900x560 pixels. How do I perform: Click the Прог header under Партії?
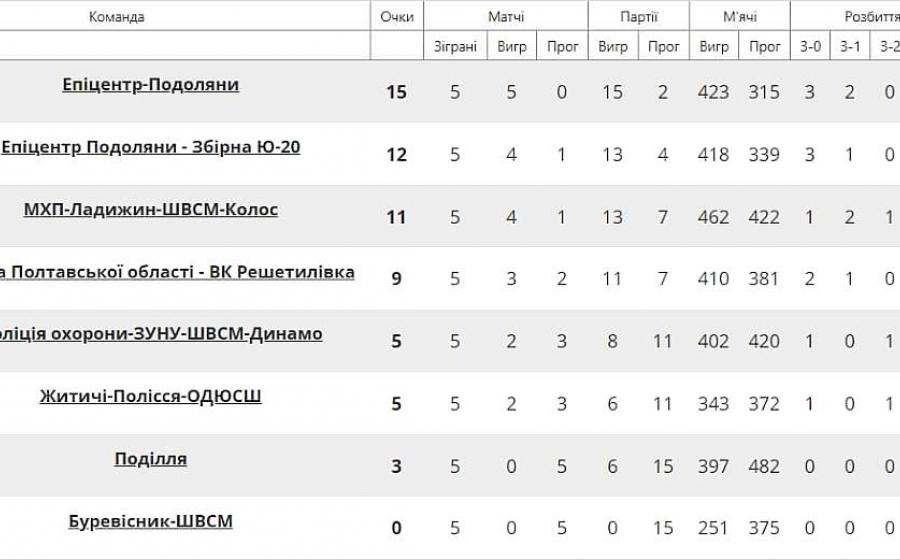pos(664,46)
